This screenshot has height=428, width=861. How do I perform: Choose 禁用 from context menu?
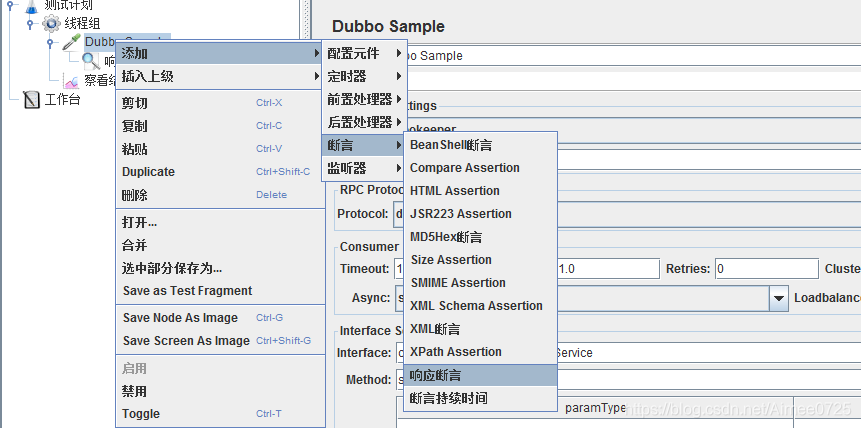tap(220, 391)
